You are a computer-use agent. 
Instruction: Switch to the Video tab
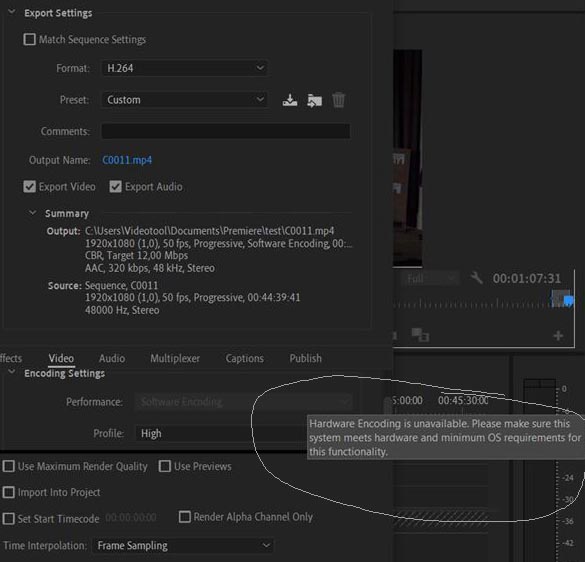coord(61,358)
